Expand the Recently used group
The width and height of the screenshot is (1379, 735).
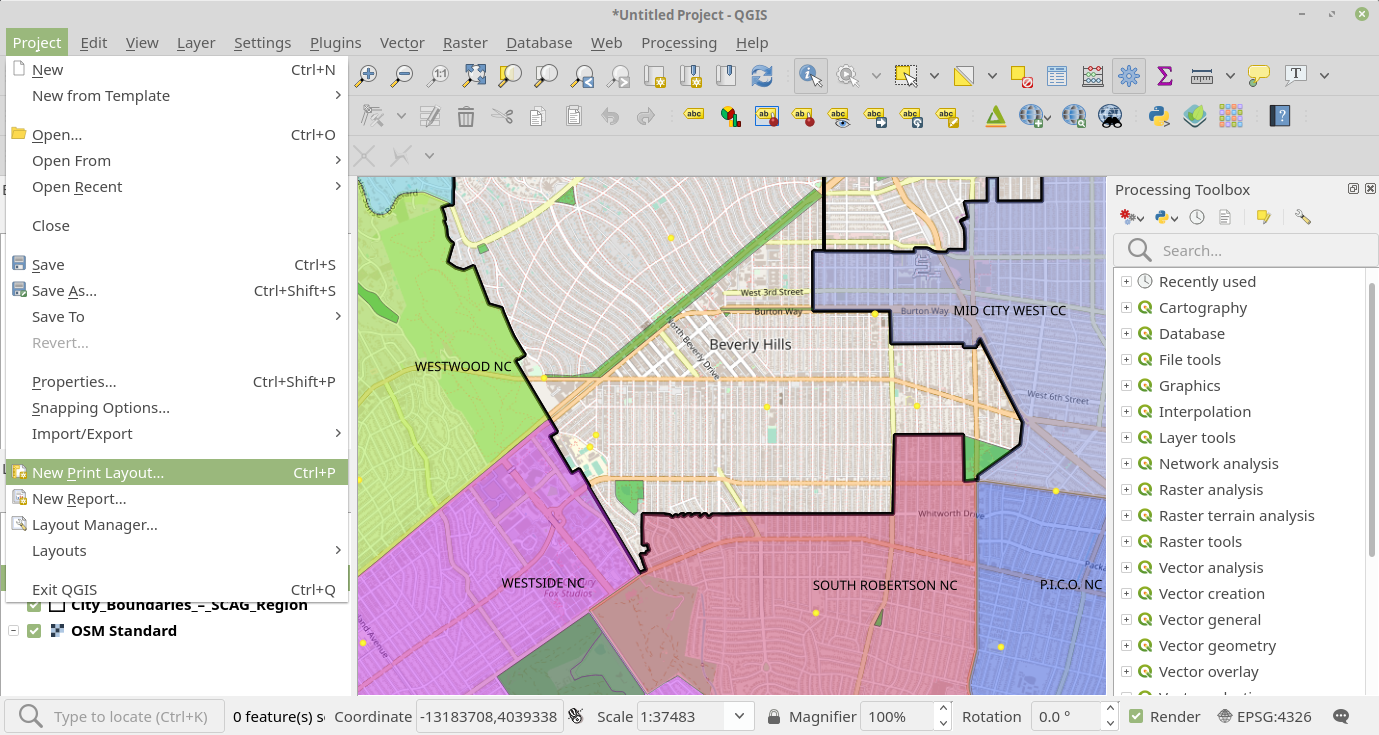1126,282
